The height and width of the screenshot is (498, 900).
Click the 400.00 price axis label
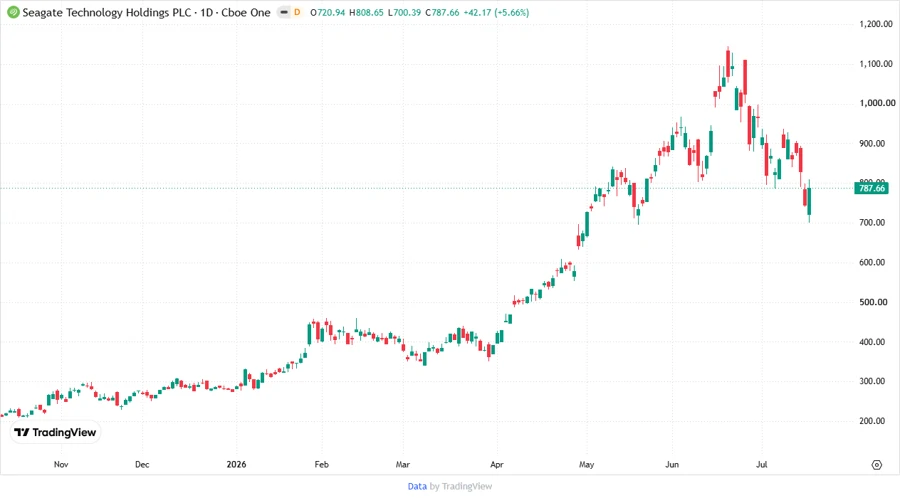click(x=872, y=342)
